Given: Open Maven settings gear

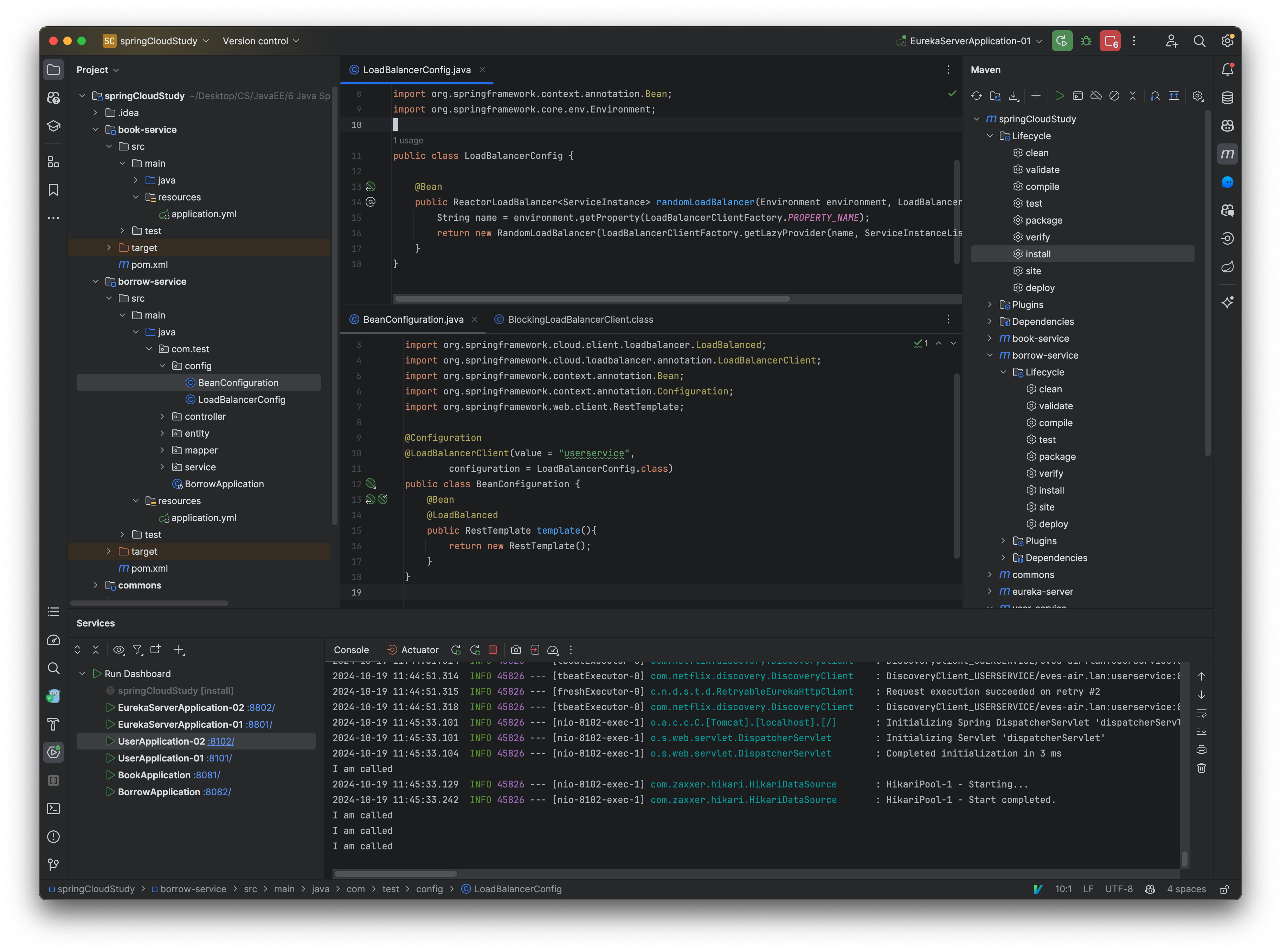Looking at the screenshot, I should (1198, 96).
